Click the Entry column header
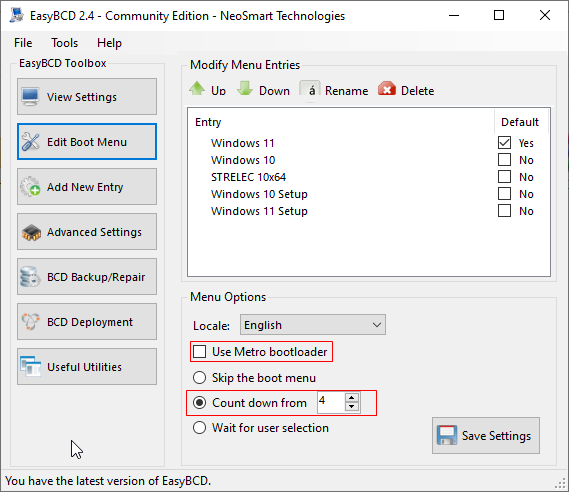This screenshot has width=569, height=492. (208, 122)
